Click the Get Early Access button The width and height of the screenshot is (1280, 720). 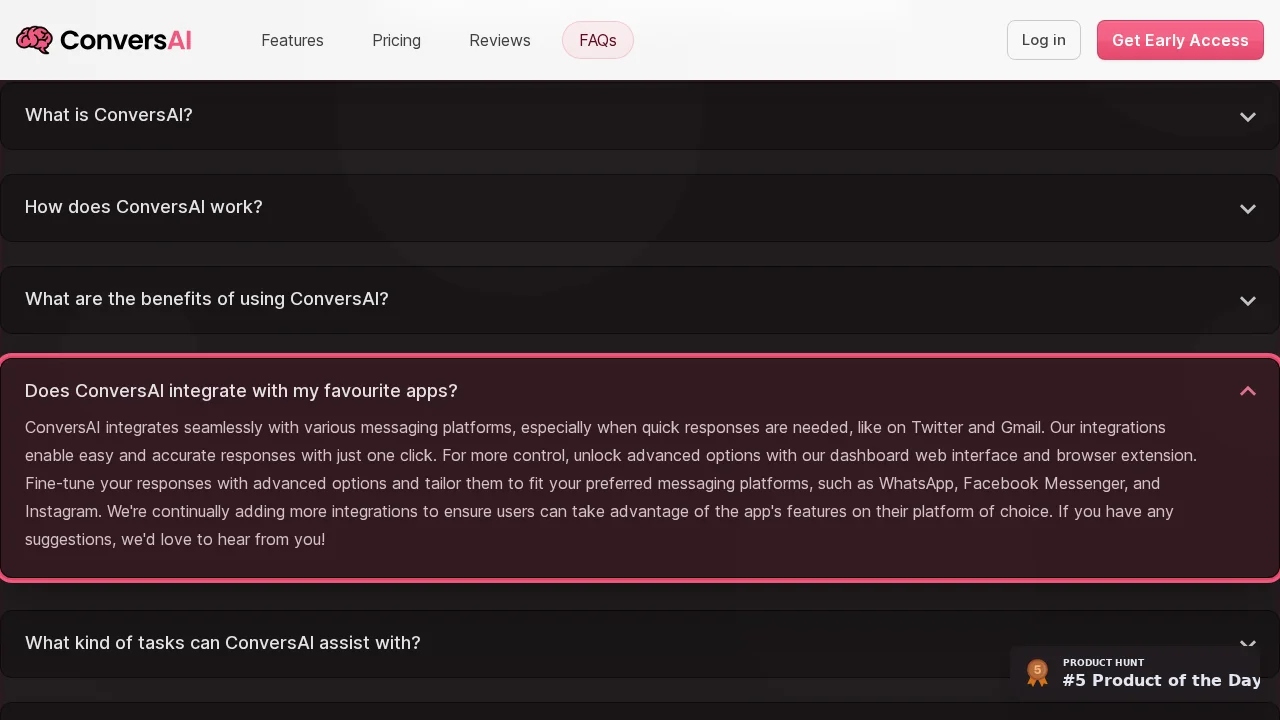(x=1180, y=40)
